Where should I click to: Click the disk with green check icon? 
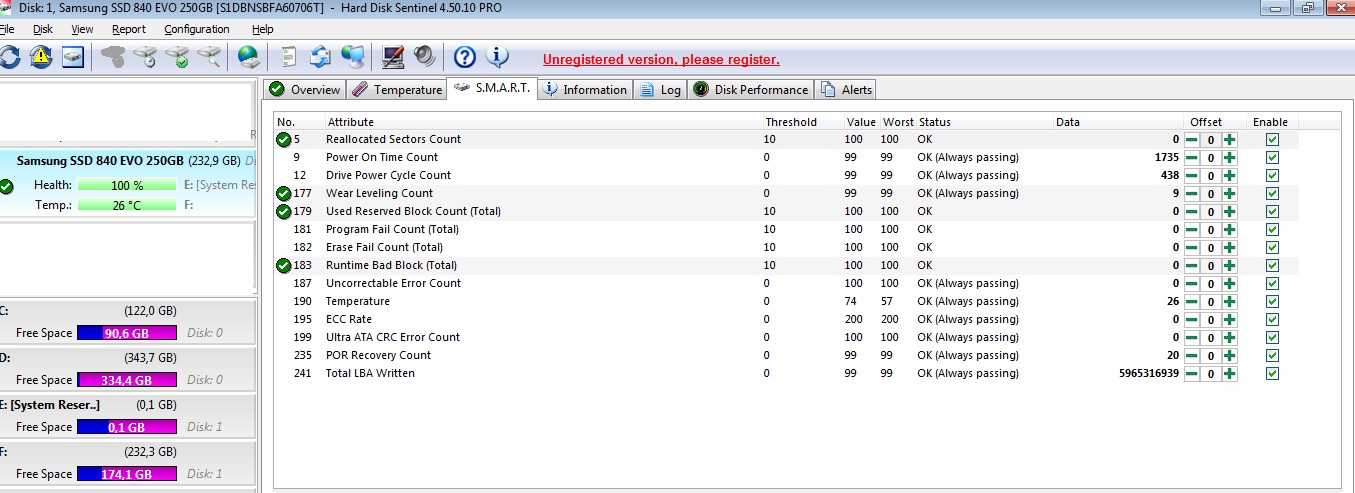point(177,57)
